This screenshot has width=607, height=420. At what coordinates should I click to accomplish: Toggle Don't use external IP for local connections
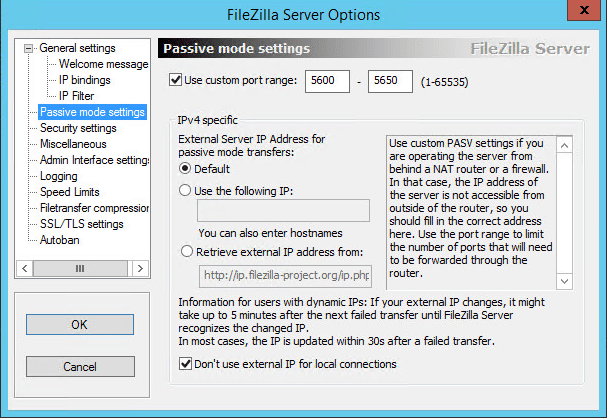[x=185, y=364]
